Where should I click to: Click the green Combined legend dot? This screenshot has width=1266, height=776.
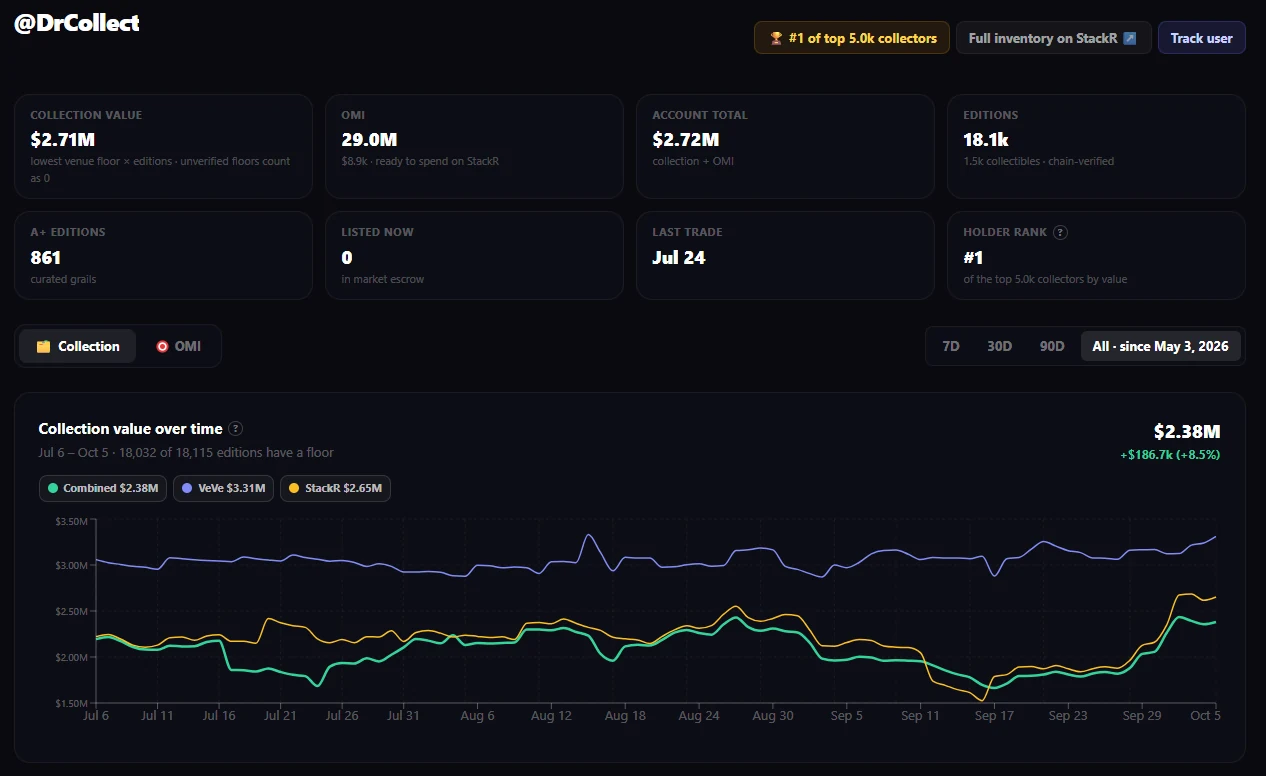(53, 489)
